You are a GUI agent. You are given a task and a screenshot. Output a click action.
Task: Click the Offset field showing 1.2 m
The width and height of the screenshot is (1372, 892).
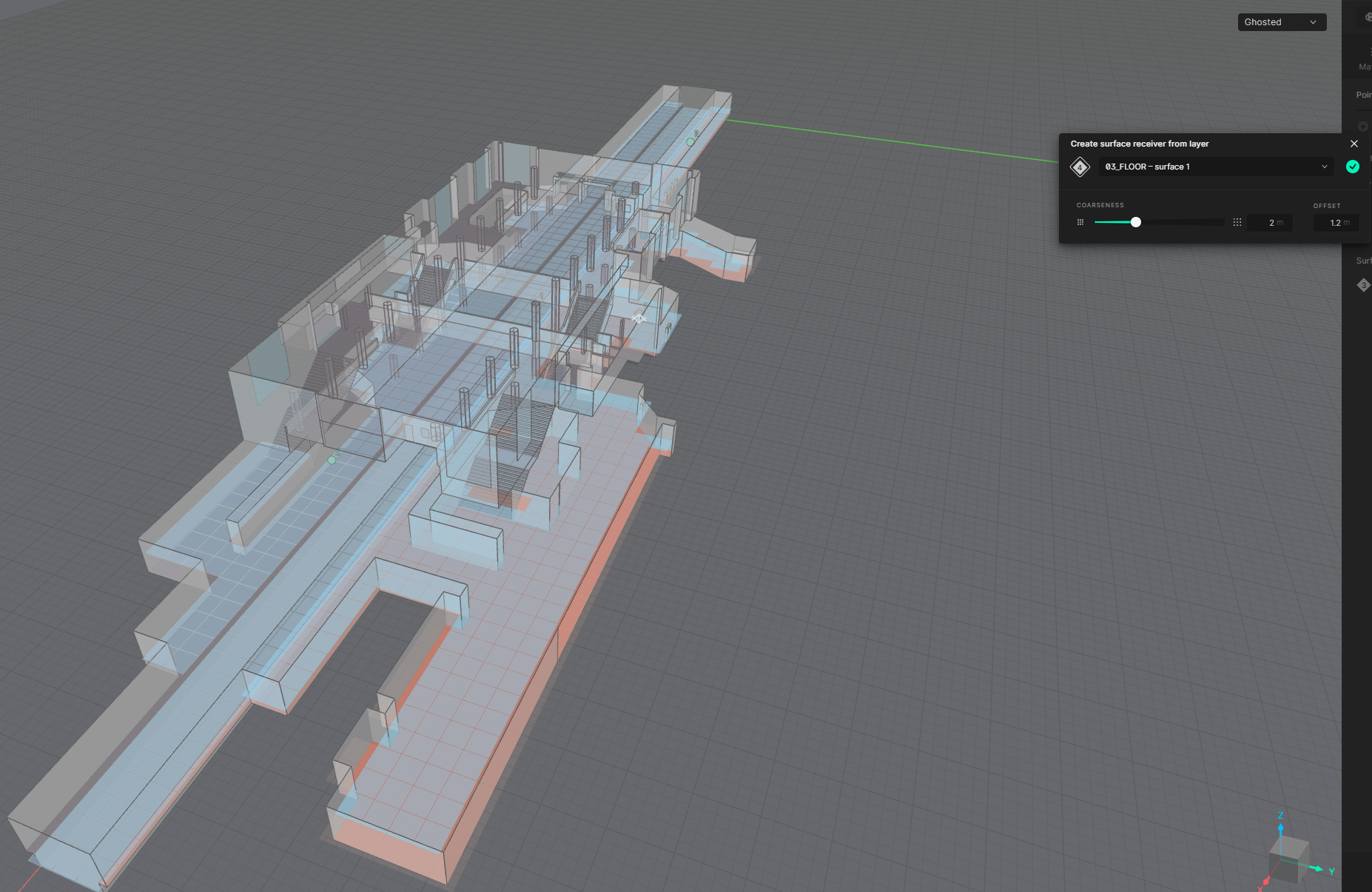point(1335,223)
